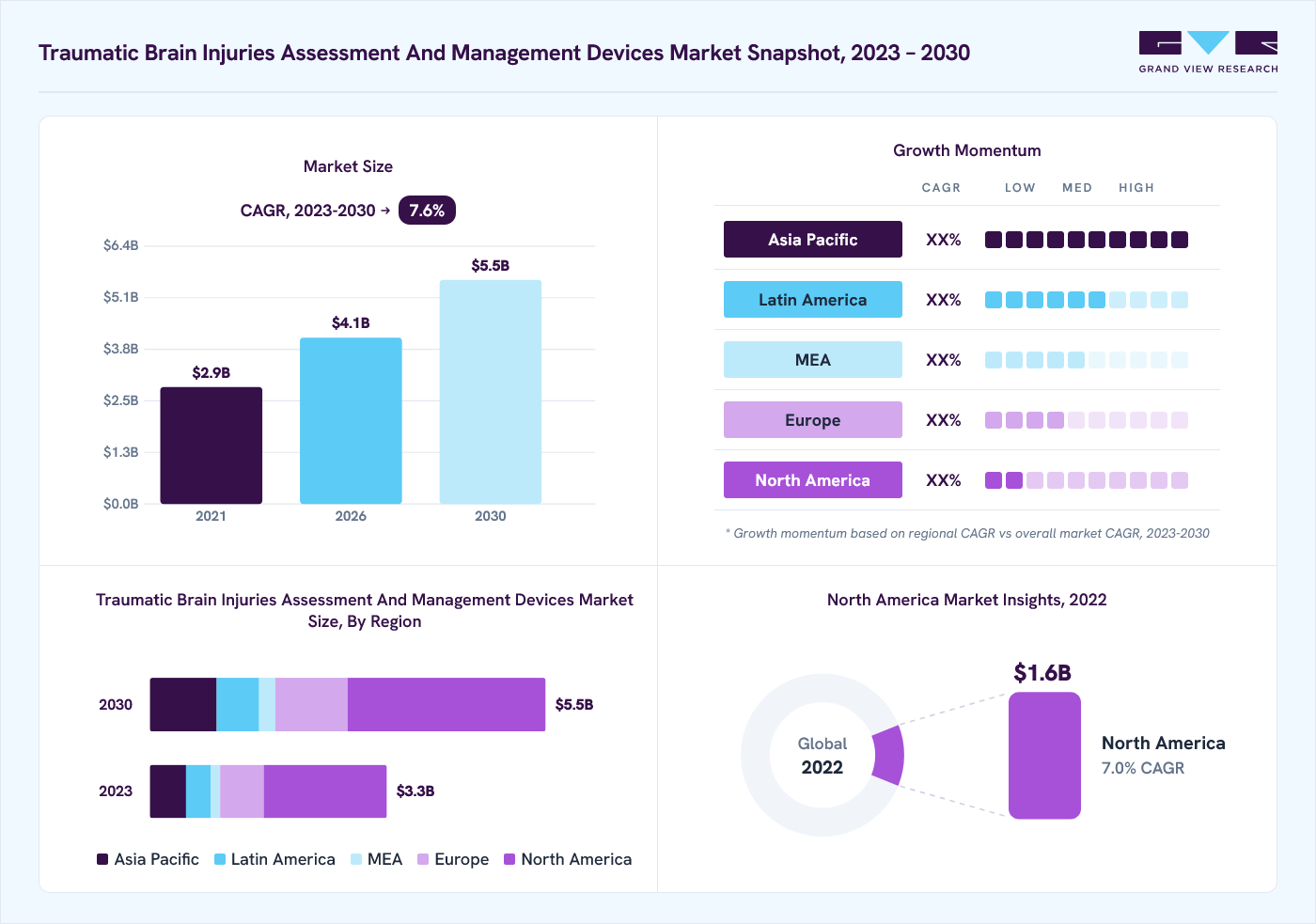Click the MED column header

coord(1077,188)
